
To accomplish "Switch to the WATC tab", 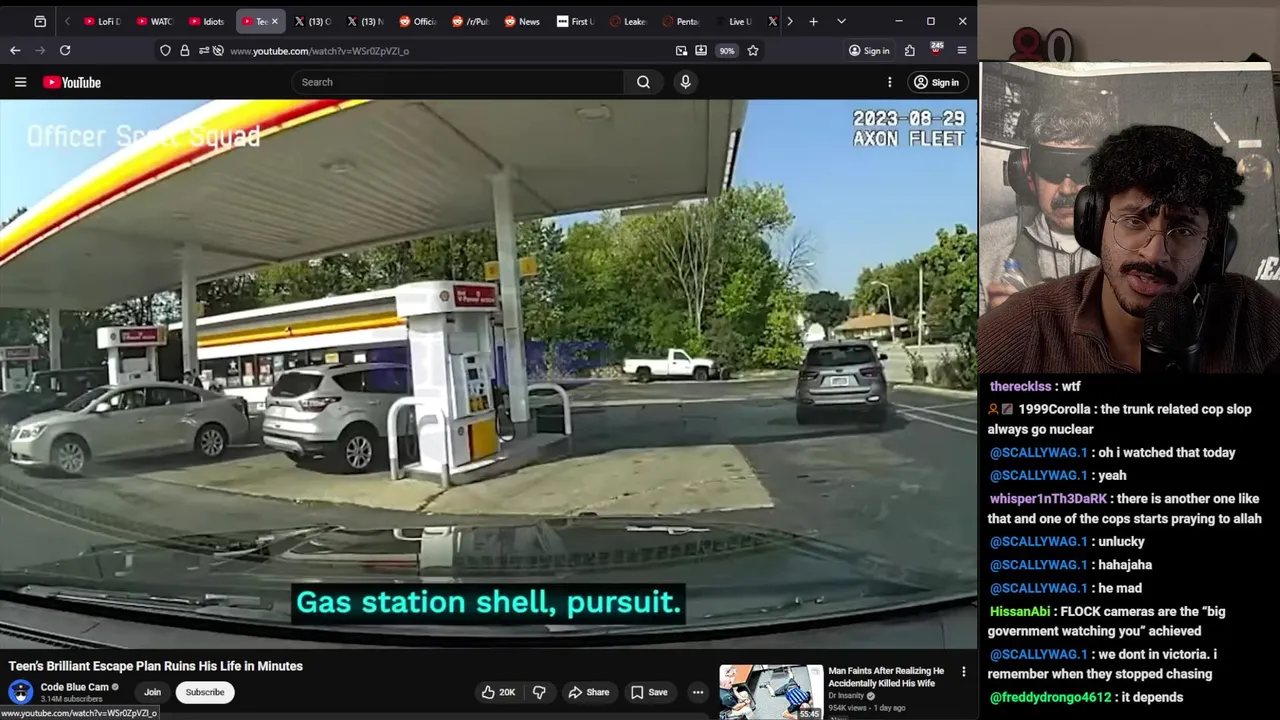I will (x=155, y=21).
